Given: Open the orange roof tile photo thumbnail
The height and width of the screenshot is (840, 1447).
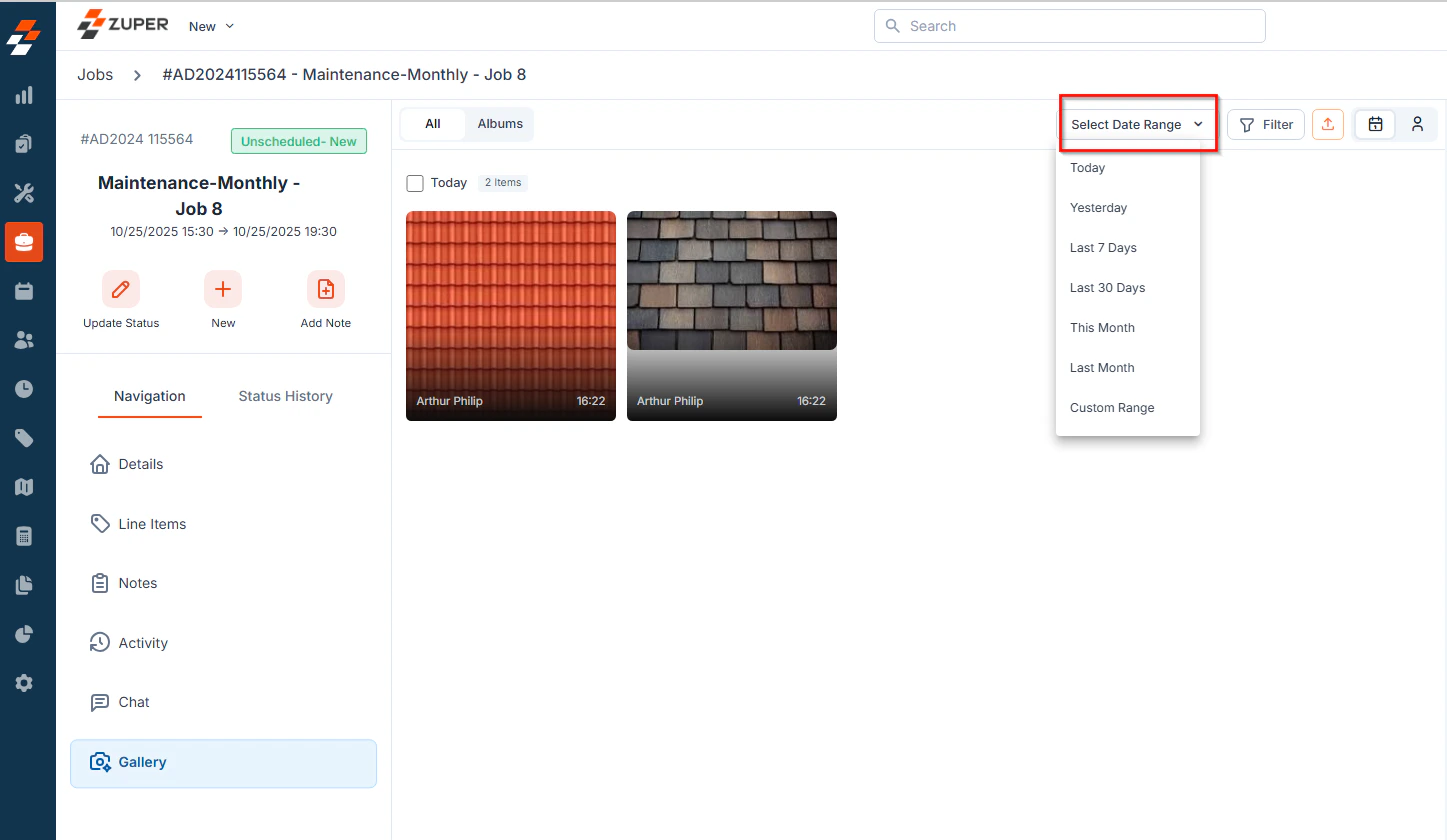Looking at the screenshot, I should coord(511,316).
